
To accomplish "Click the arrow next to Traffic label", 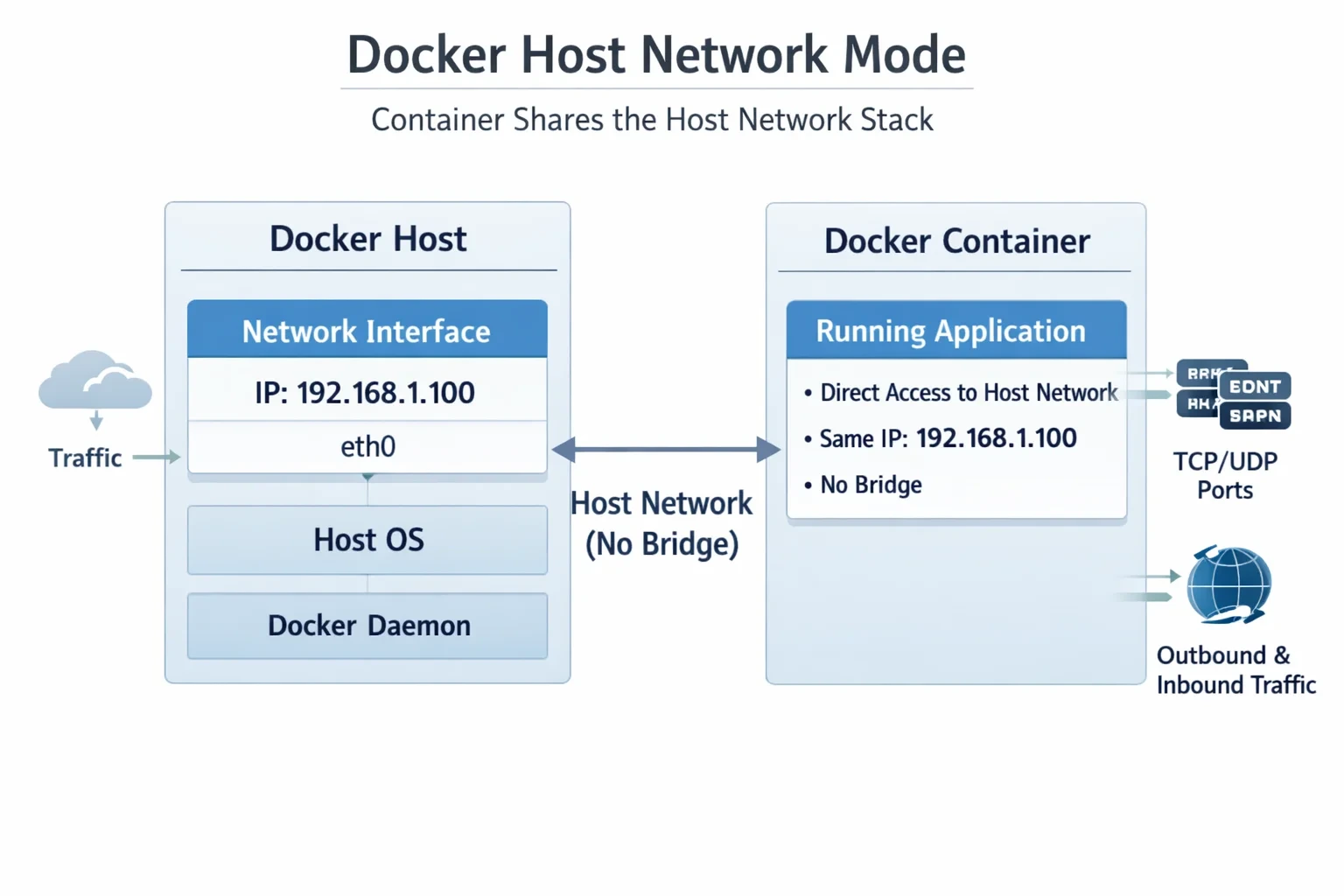I will pyautogui.click(x=157, y=457).
